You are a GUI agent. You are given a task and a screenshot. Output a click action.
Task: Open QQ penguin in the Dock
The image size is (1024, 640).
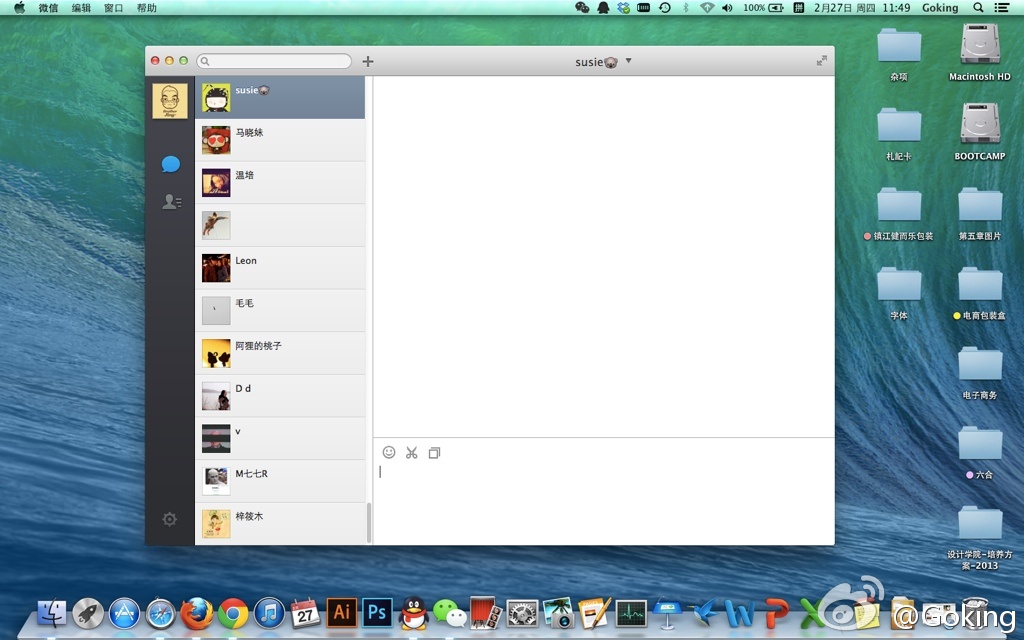click(x=413, y=613)
